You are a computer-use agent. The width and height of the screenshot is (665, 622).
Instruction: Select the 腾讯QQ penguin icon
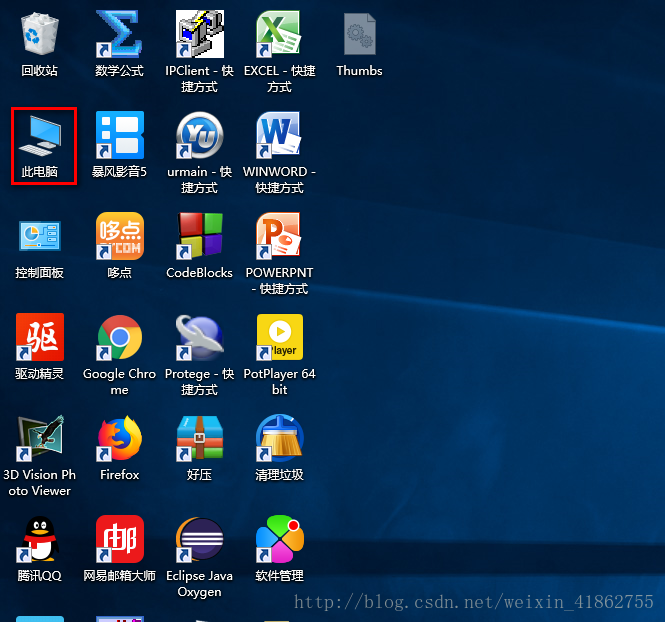(39, 539)
